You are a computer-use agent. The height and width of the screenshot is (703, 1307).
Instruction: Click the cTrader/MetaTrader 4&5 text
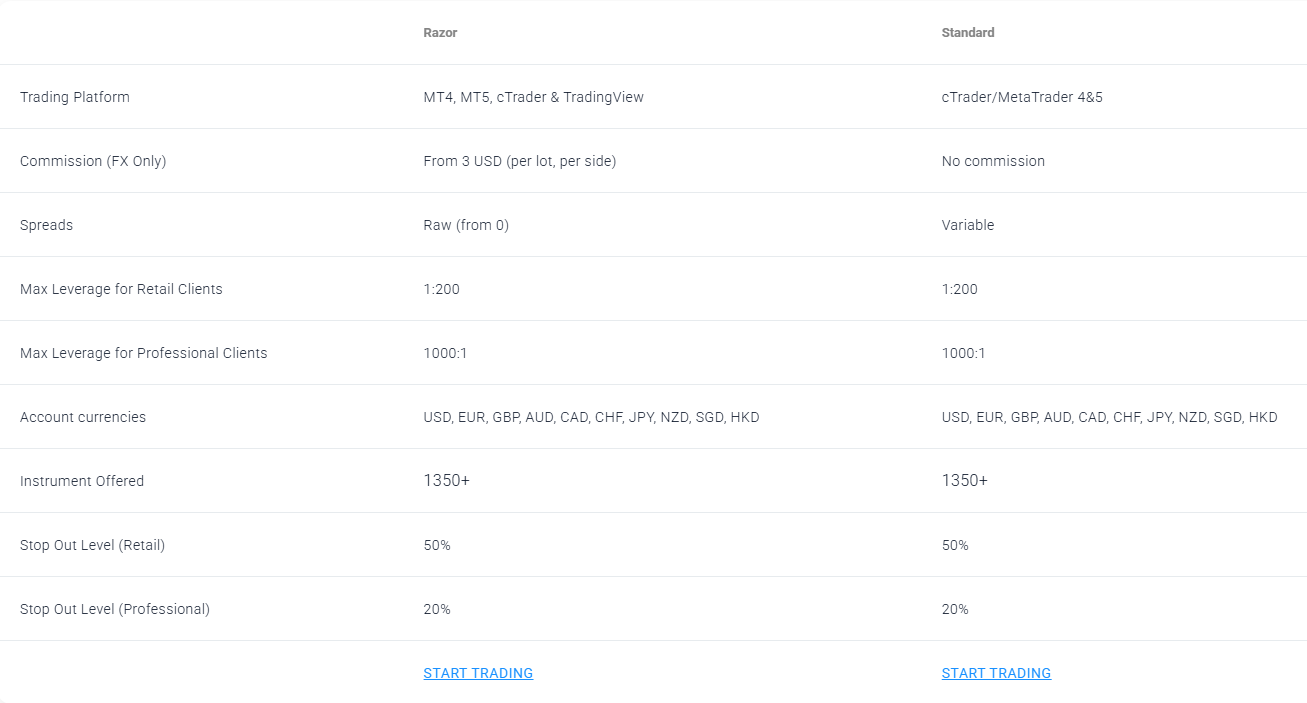coord(1022,97)
